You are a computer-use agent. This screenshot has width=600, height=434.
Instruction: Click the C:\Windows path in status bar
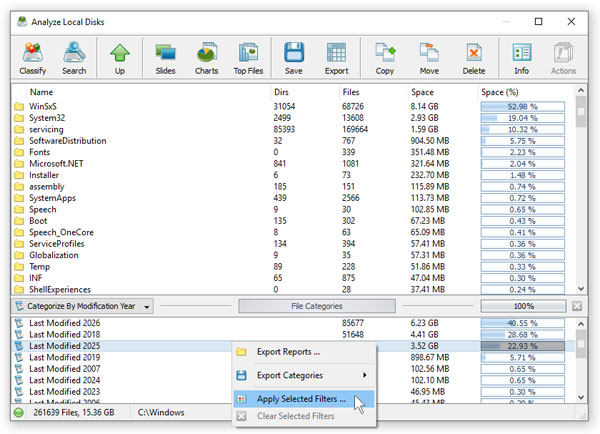[x=161, y=413]
